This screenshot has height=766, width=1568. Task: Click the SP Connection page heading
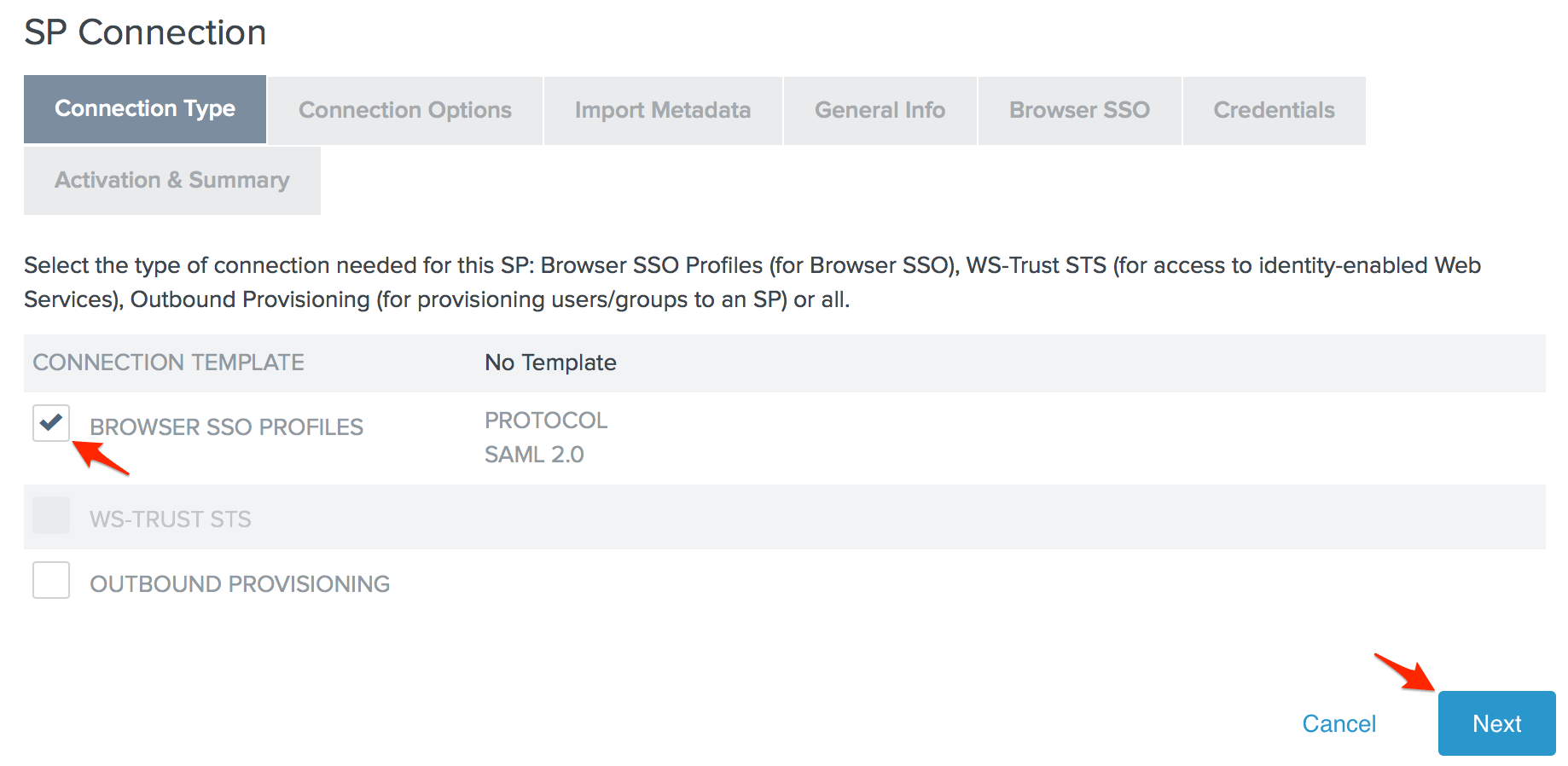pos(145,33)
